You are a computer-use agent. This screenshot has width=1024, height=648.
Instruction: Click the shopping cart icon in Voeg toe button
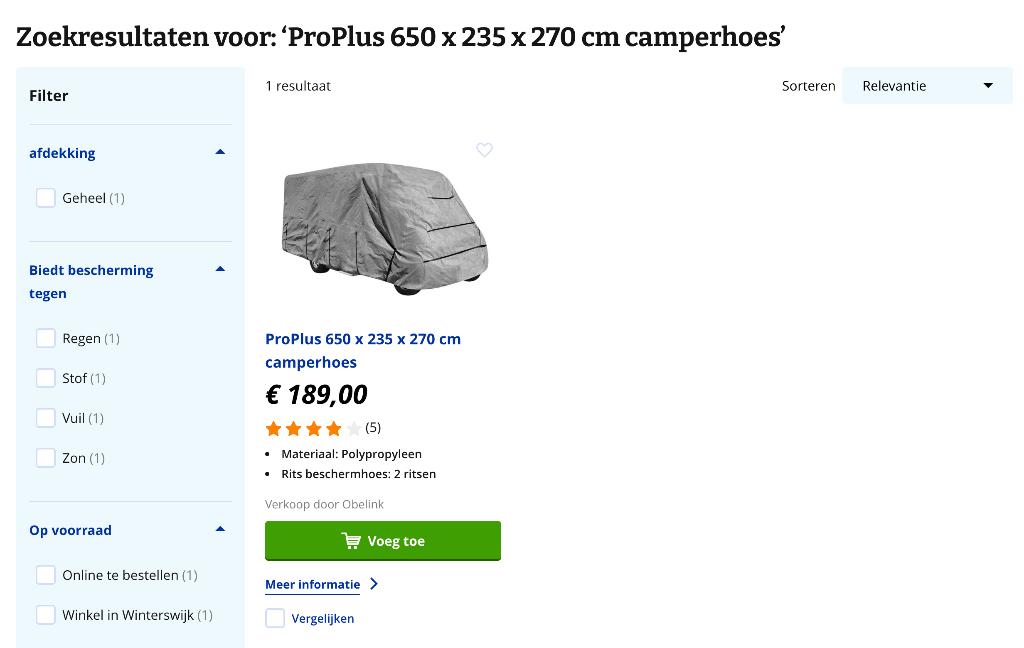[x=351, y=540]
